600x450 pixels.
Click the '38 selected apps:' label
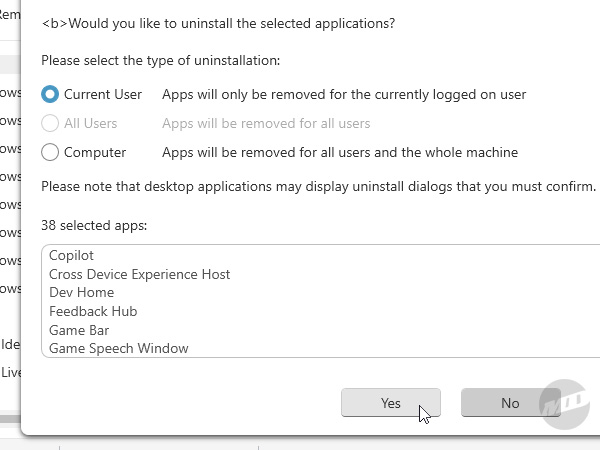coord(94,225)
